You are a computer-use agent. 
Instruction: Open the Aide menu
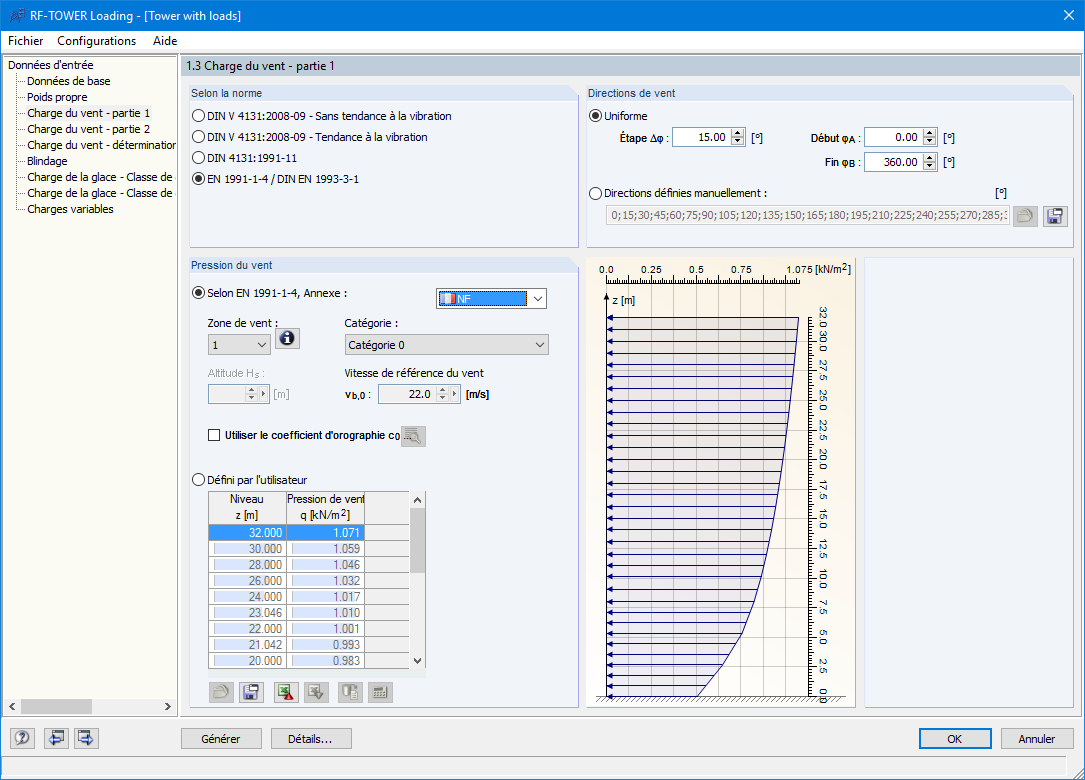pyautogui.click(x=165, y=41)
